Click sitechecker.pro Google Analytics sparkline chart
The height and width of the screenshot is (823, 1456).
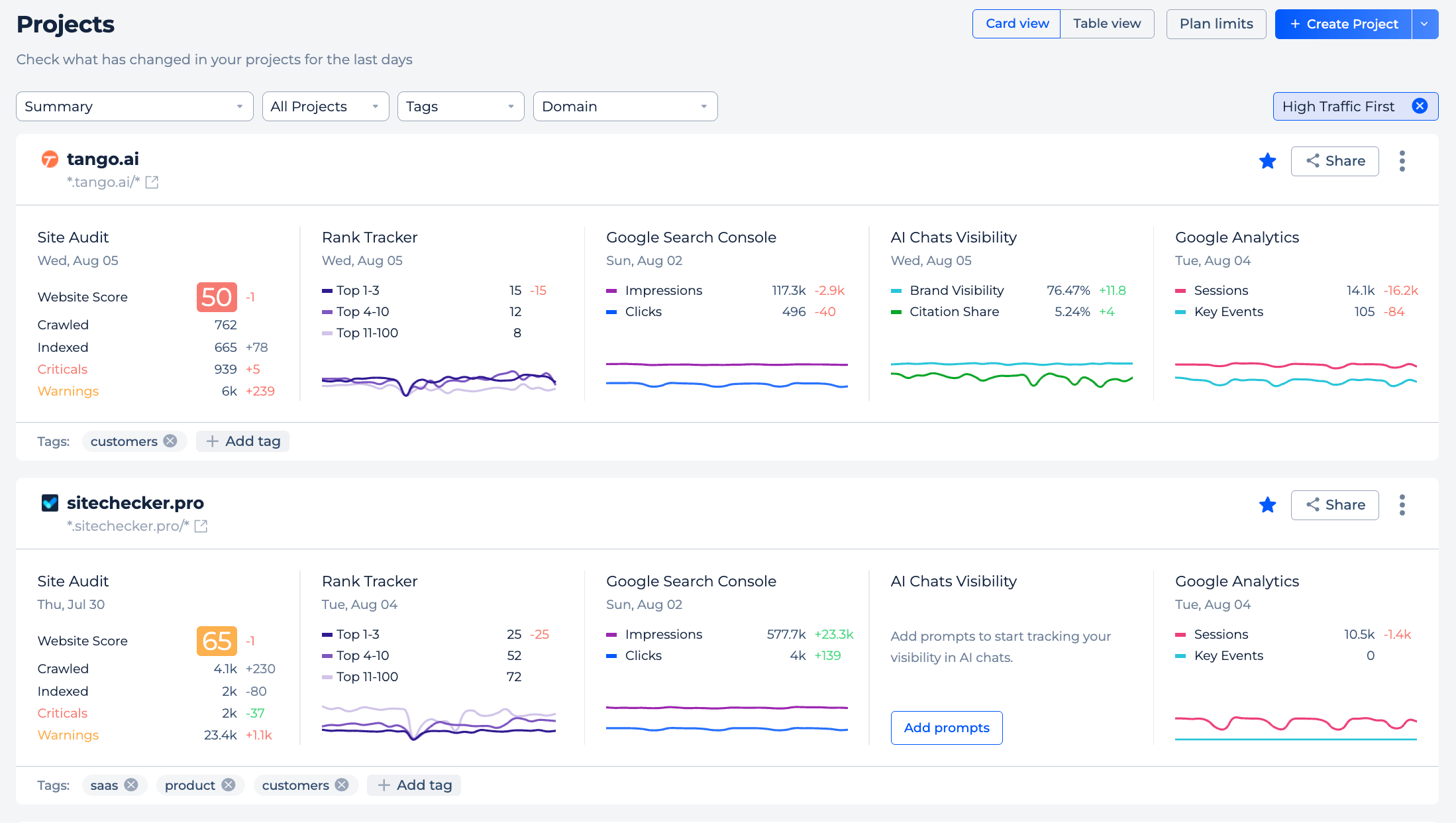[1296, 728]
